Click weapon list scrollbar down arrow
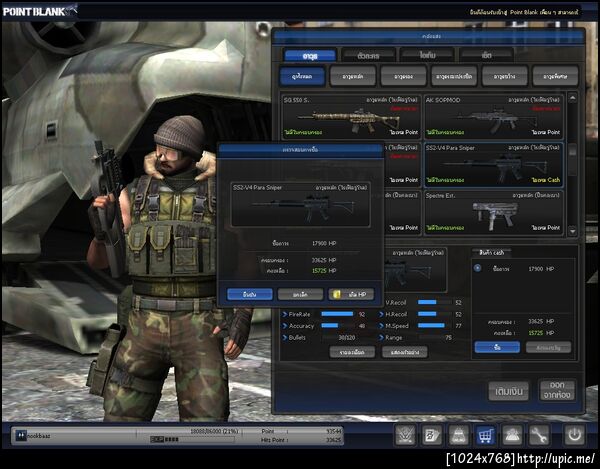 pos(572,231)
